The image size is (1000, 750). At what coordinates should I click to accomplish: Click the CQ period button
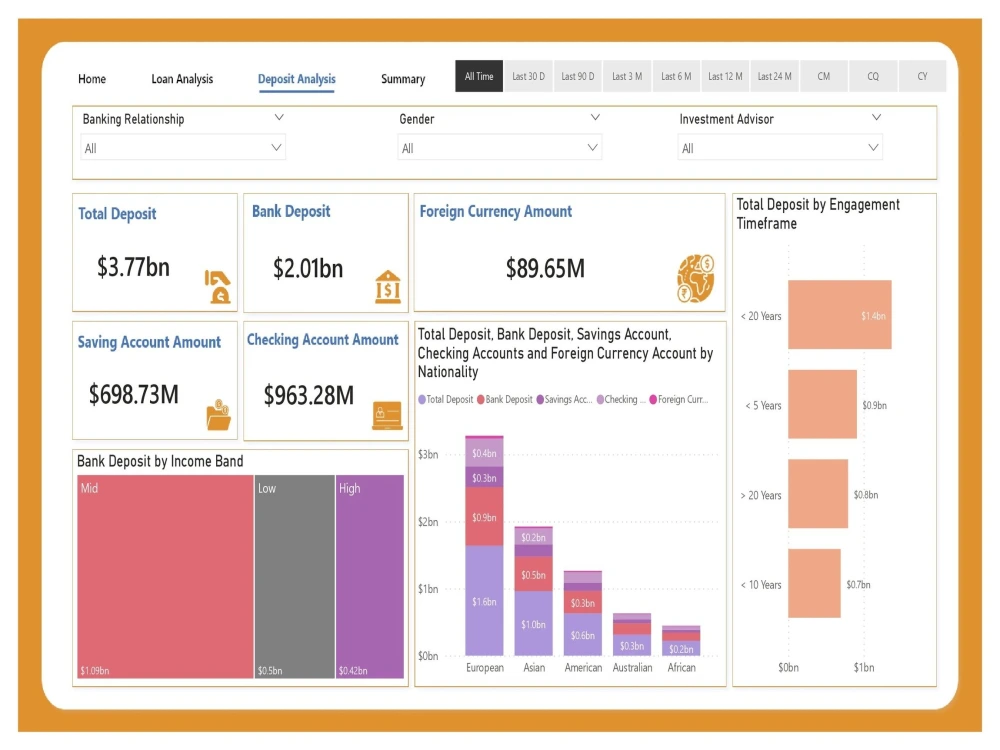(873, 75)
